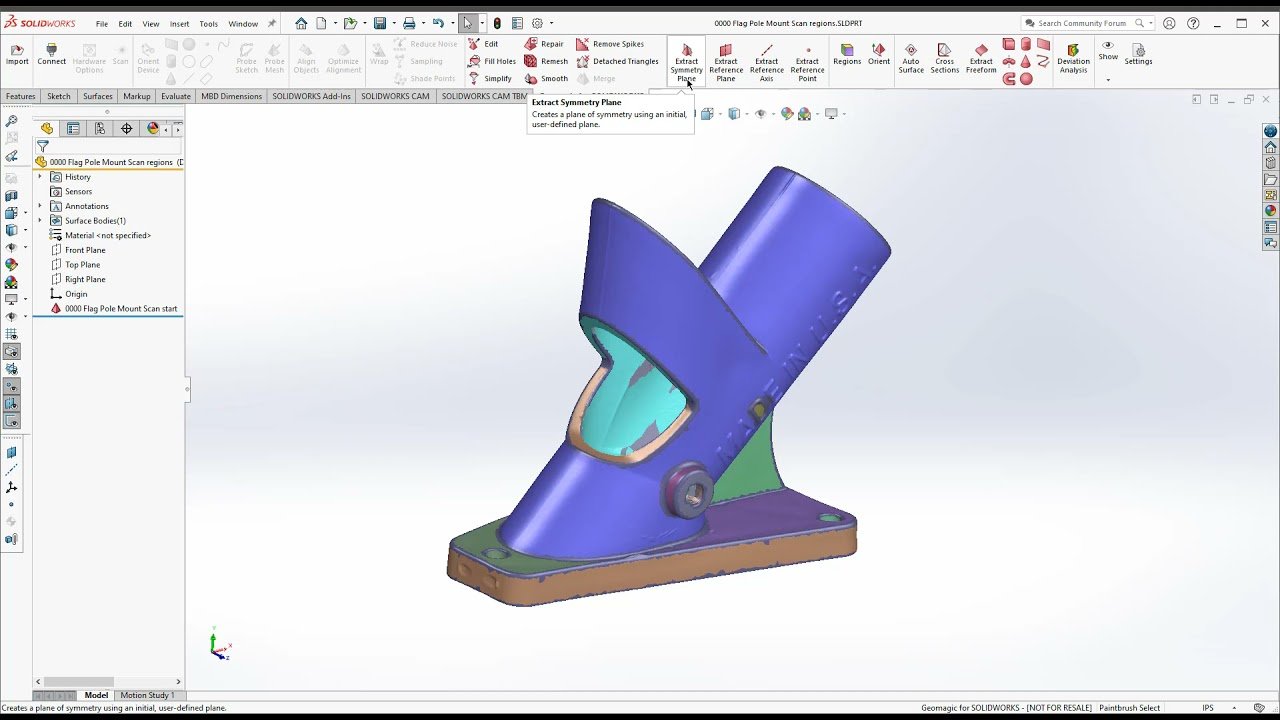Open the DimXpertManager crosshair tab
The width and height of the screenshot is (1280, 720).
126,128
